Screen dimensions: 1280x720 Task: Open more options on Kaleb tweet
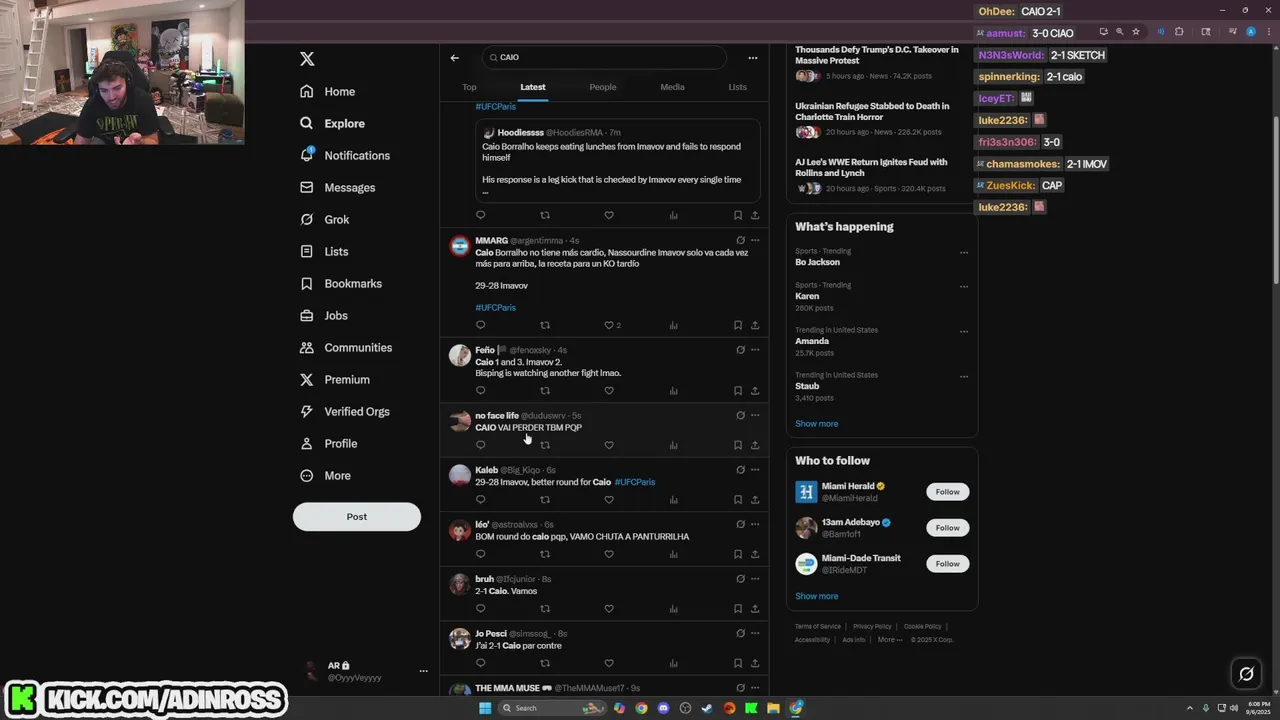point(755,470)
